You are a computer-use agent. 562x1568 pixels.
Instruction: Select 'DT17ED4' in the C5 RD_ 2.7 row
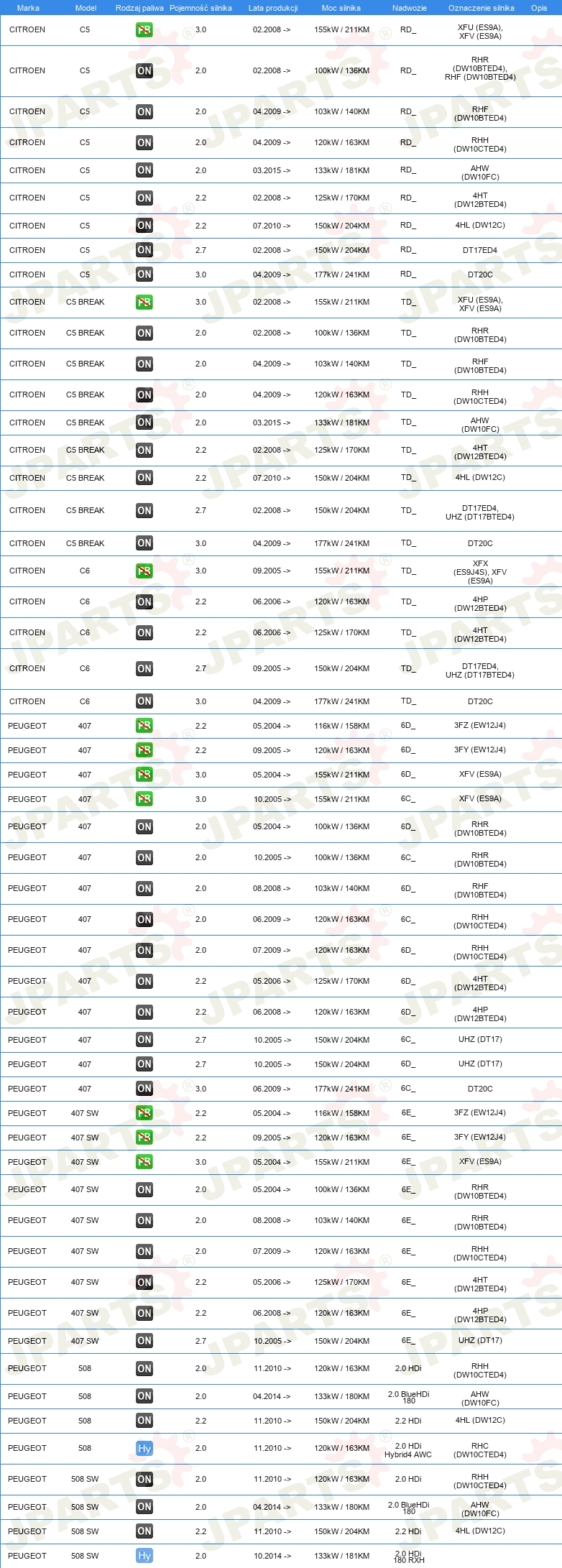pos(480,250)
